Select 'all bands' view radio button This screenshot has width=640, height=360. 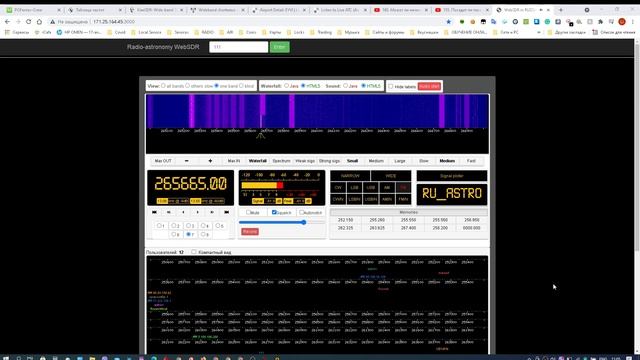(163, 86)
